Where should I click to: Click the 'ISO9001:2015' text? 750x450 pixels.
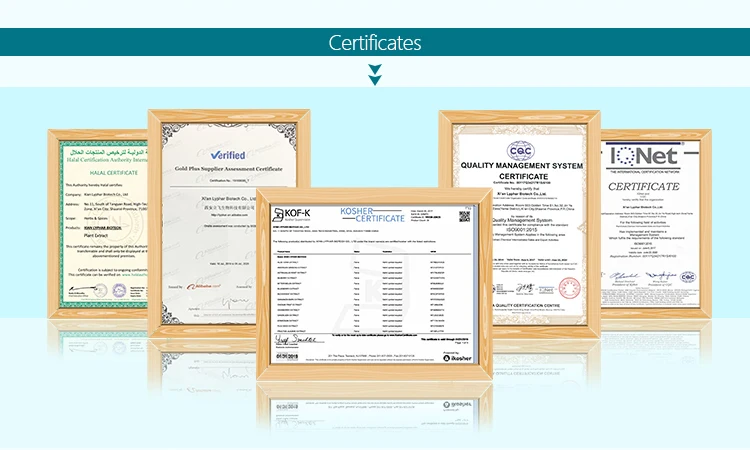pyautogui.click(x=522, y=230)
